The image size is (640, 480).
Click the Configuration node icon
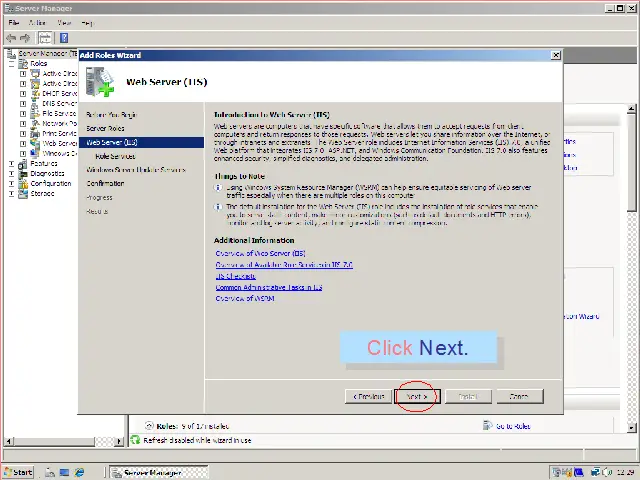(x=23, y=184)
